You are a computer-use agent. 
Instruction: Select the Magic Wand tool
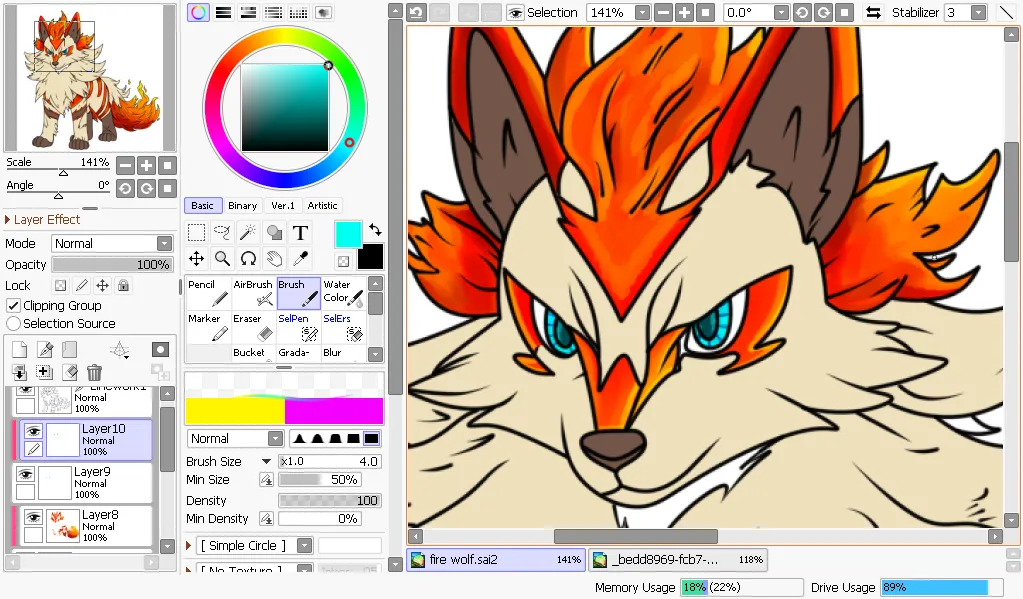tap(248, 232)
